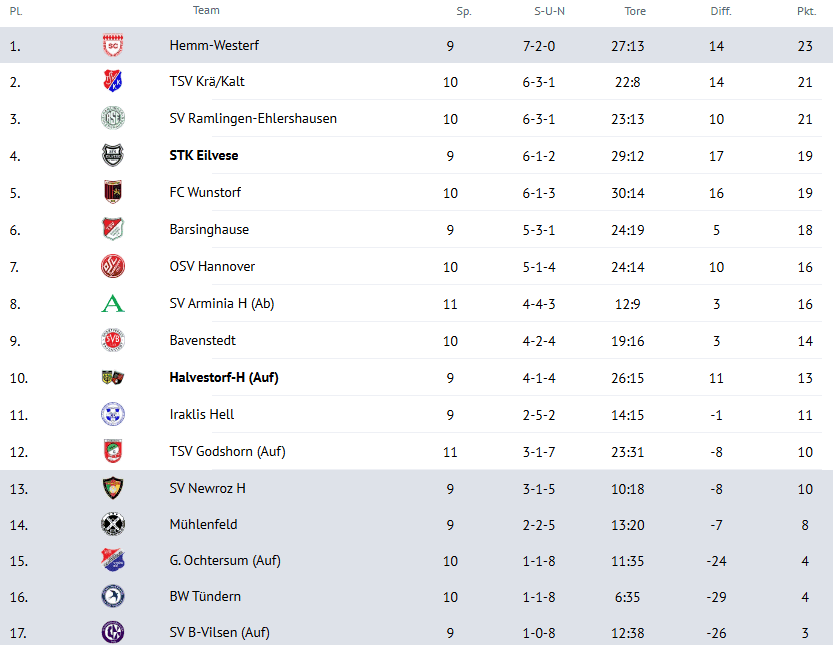The height and width of the screenshot is (645, 833).
Task: Click the TSV Krä/Kalt club logo
Action: (x=113, y=82)
